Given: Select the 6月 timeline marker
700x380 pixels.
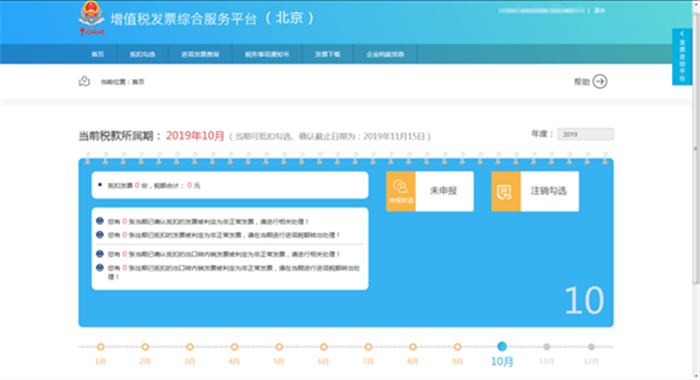Looking at the screenshot, I should tap(324, 347).
